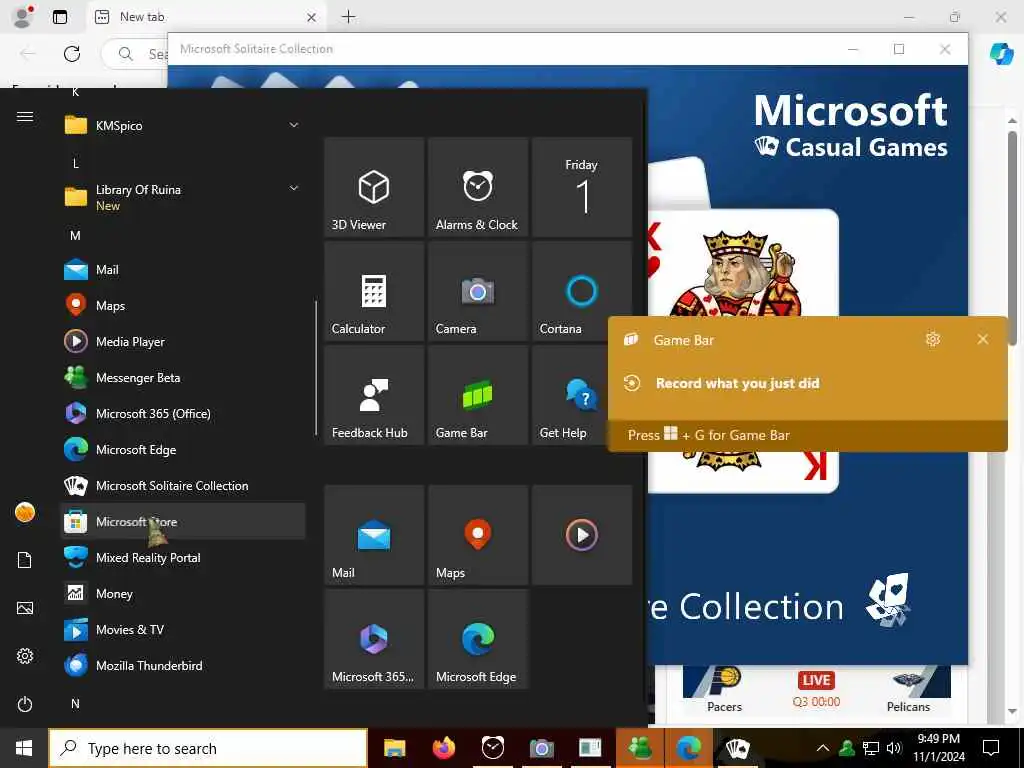Open the 3D Viewer tile

pos(374,187)
